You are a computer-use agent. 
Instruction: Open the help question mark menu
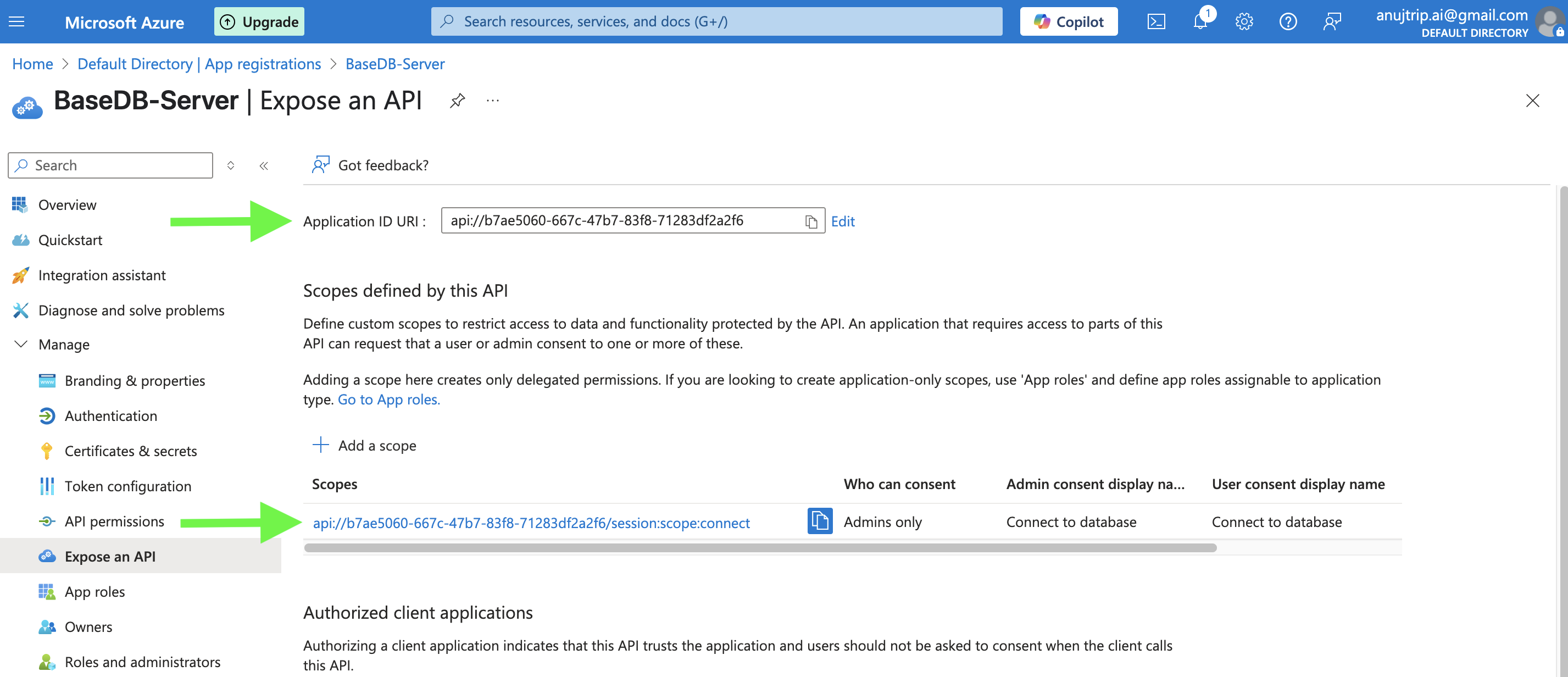point(1288,22)
